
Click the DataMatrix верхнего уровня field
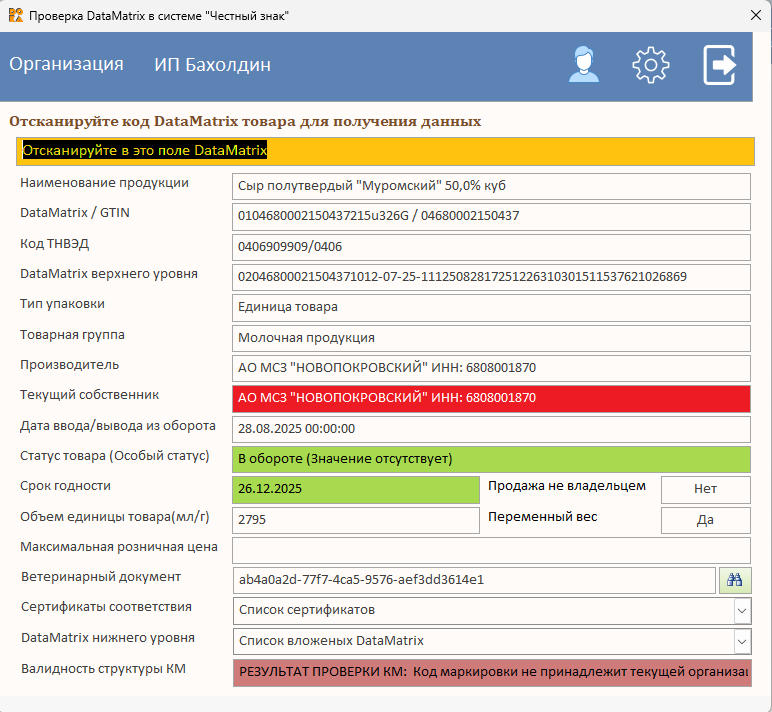point(491,277)
